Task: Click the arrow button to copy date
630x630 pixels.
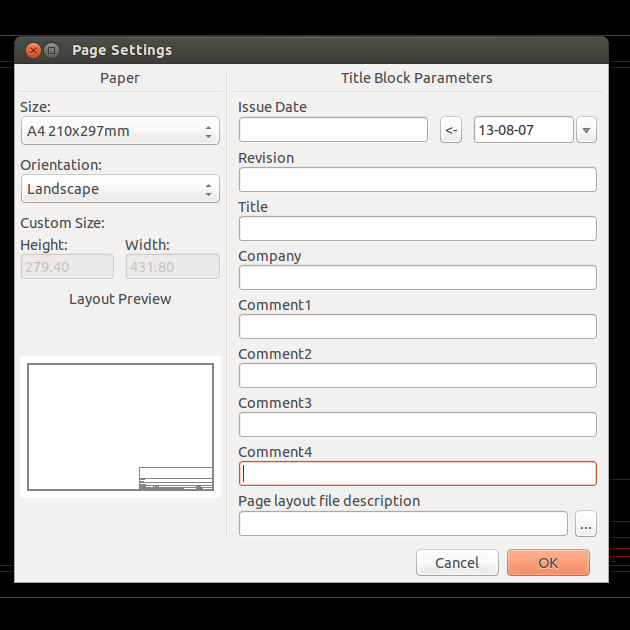Action: pyautogui.click(x=451, y=130)
